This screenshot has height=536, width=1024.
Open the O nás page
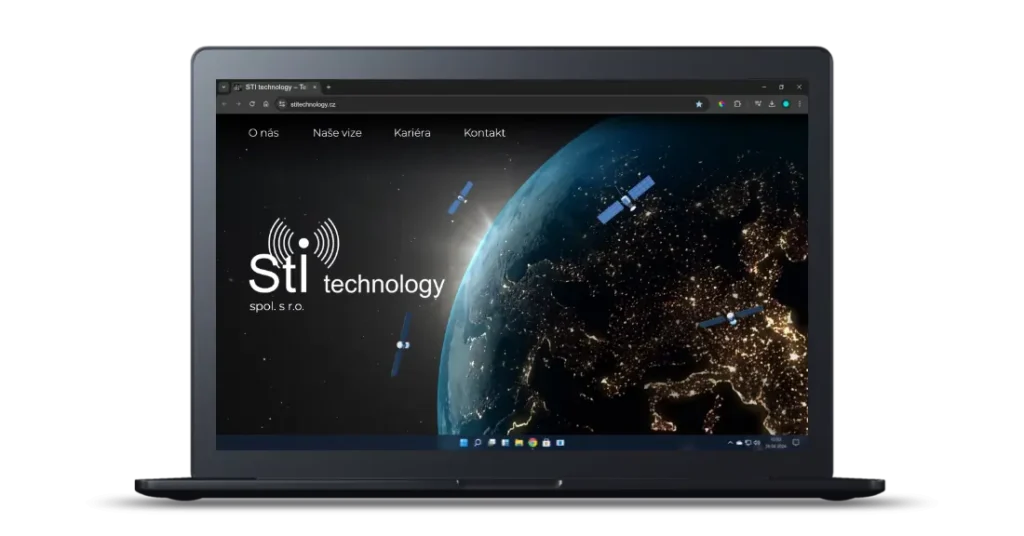[x=263, y=133]
